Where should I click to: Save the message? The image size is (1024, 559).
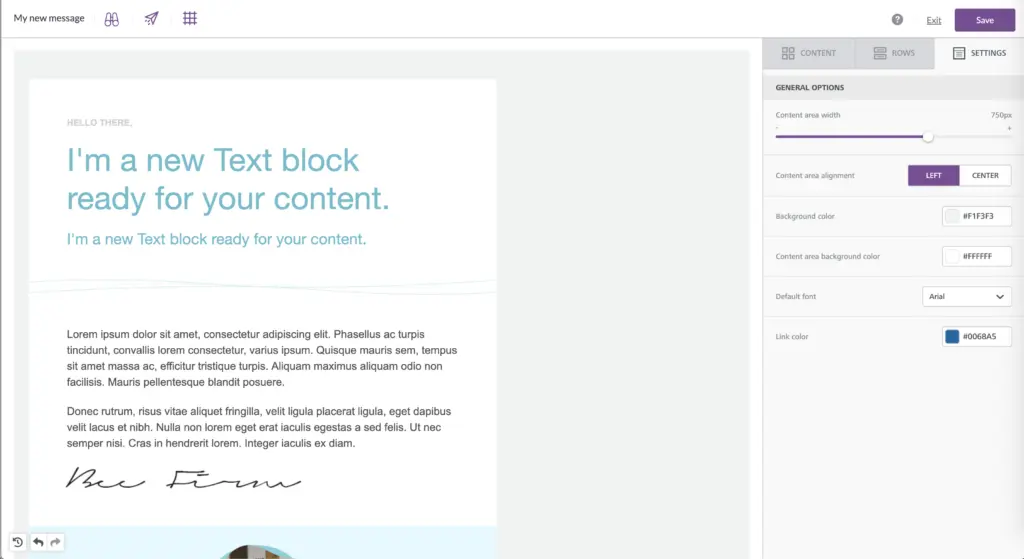pyautogui.click(x=985, y=20)
